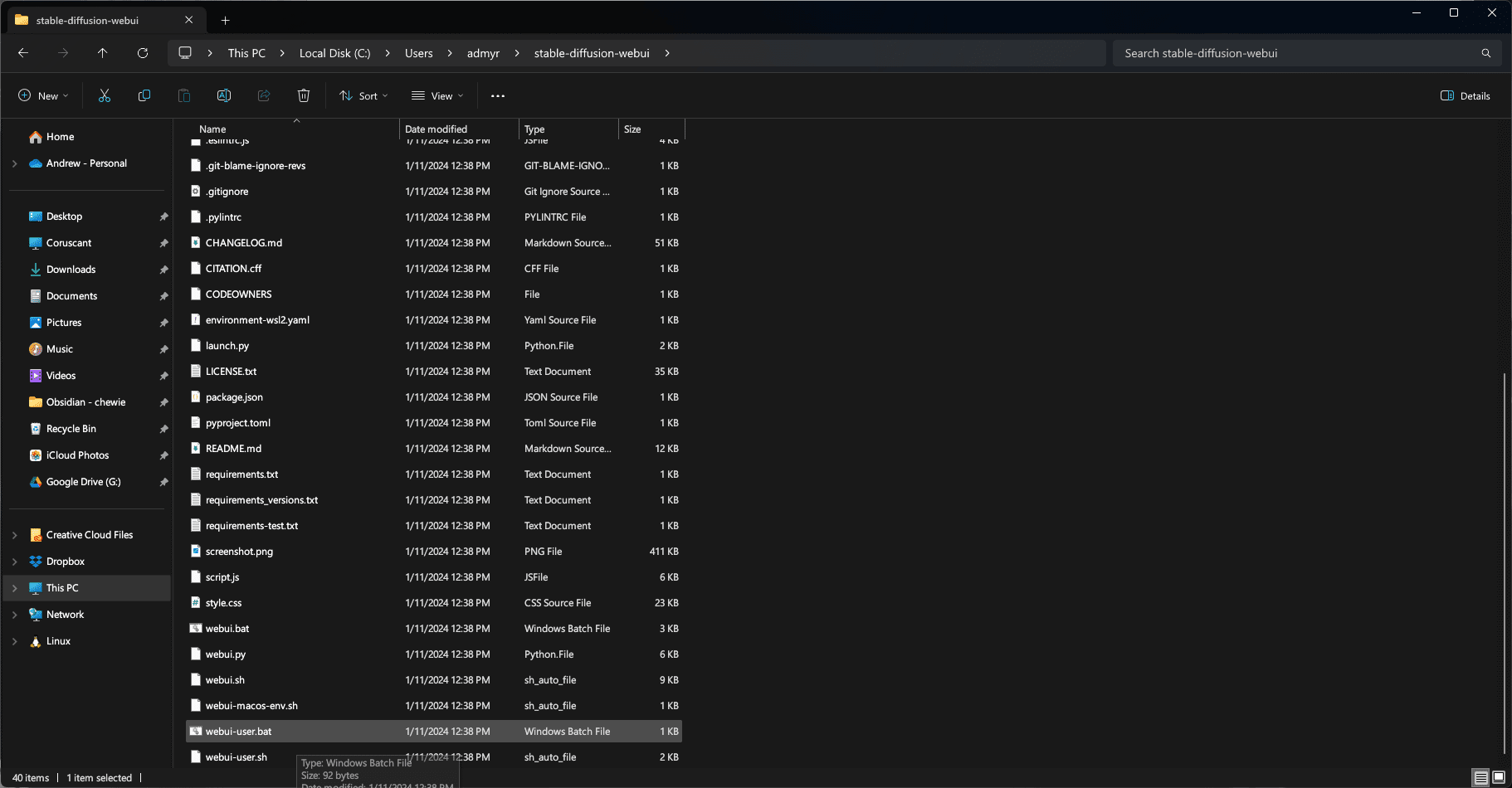
Task: Select the .gitignore file
Action: point(434,192)
